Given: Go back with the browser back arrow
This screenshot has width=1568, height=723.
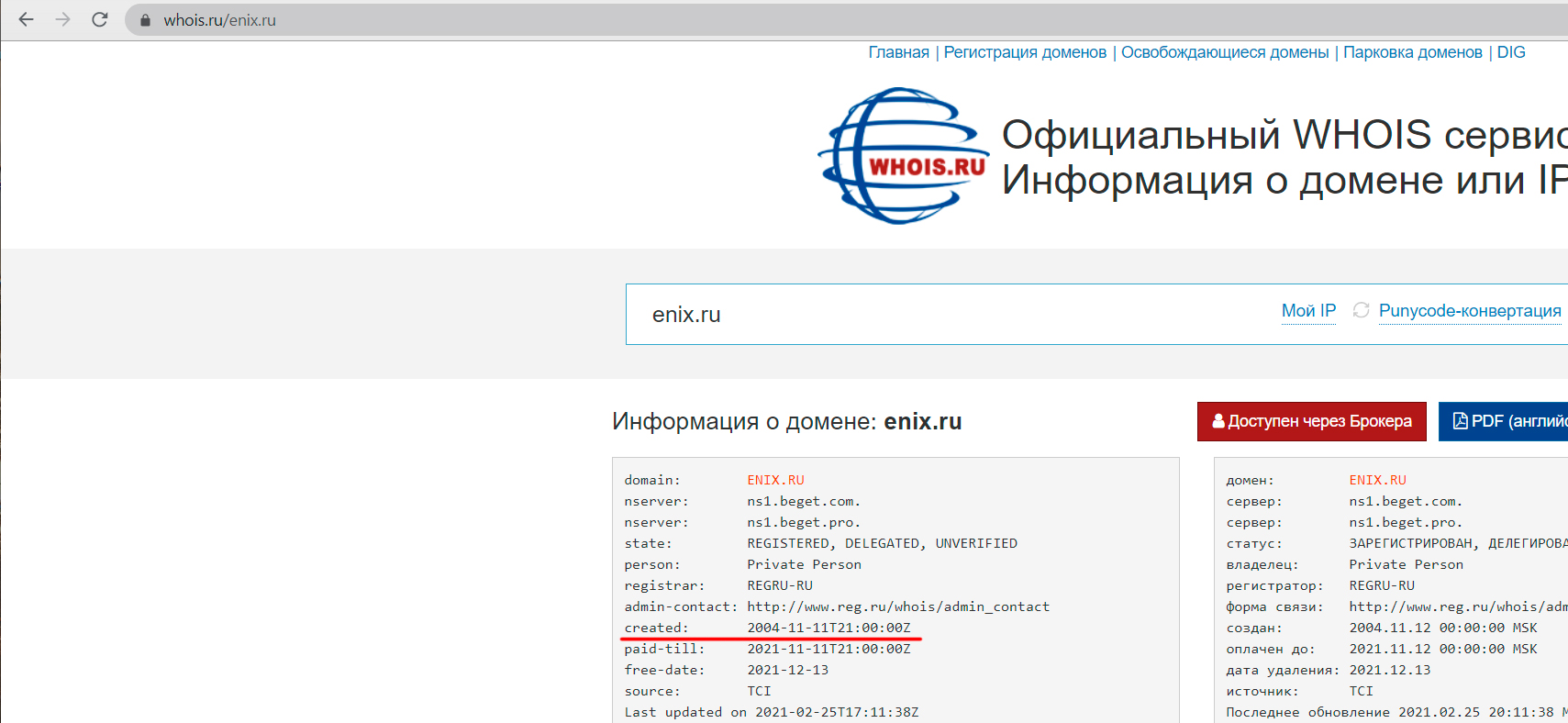Looking at the screenshot, I should 26,19.
